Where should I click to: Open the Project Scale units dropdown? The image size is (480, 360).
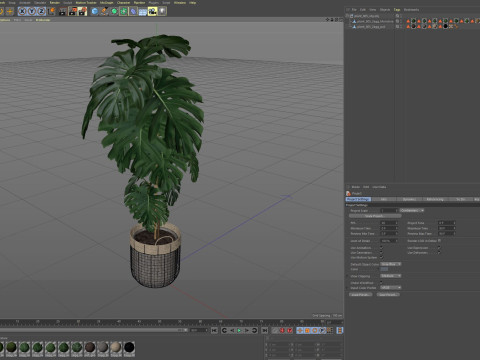[412, 211]
